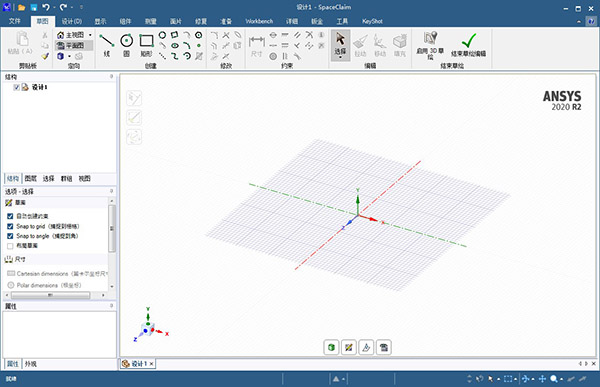Close the 设计1 document tab
600x387 pixels.
pos(152,364)
